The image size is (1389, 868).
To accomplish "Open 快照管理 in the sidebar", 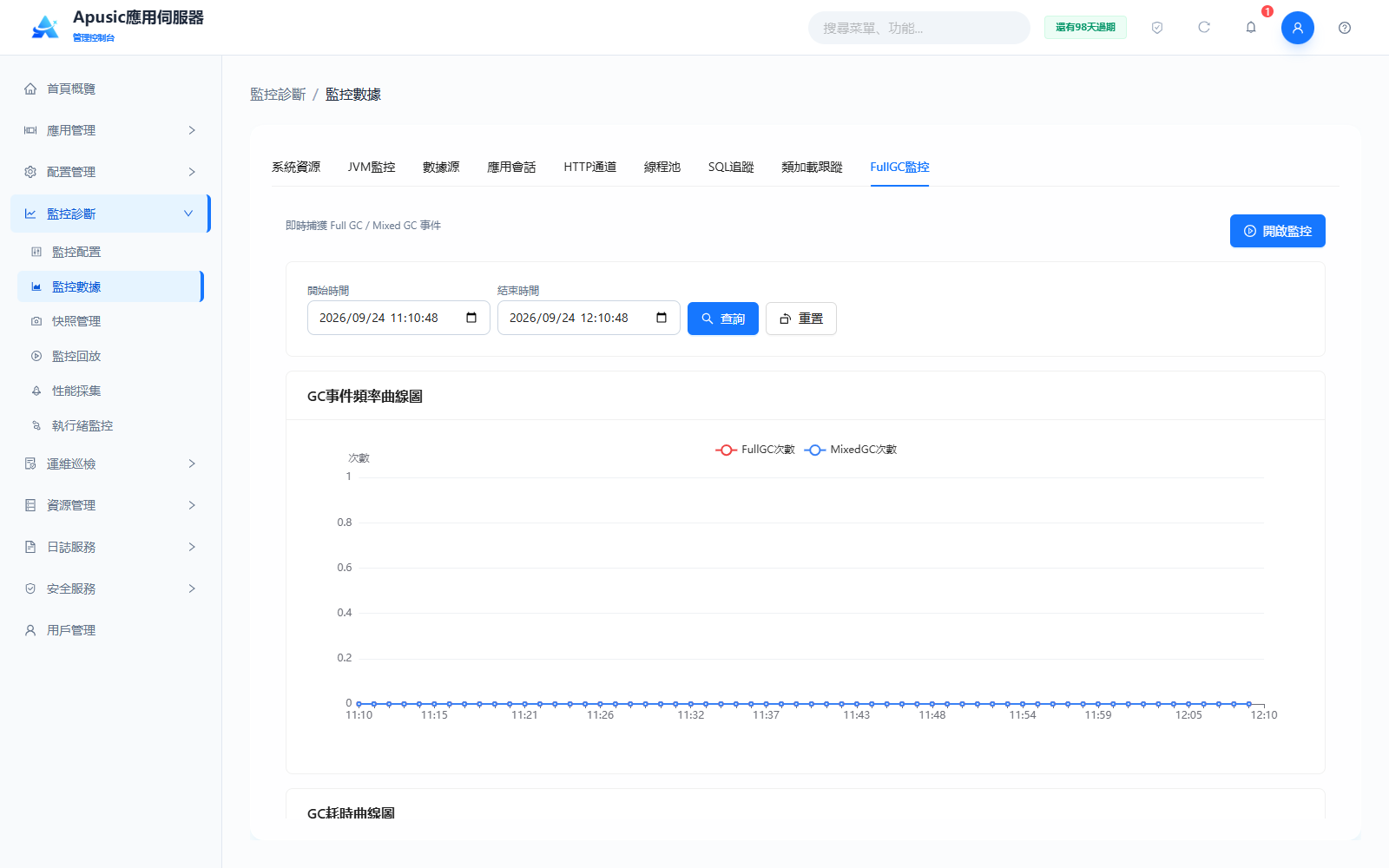I will 111,321.
